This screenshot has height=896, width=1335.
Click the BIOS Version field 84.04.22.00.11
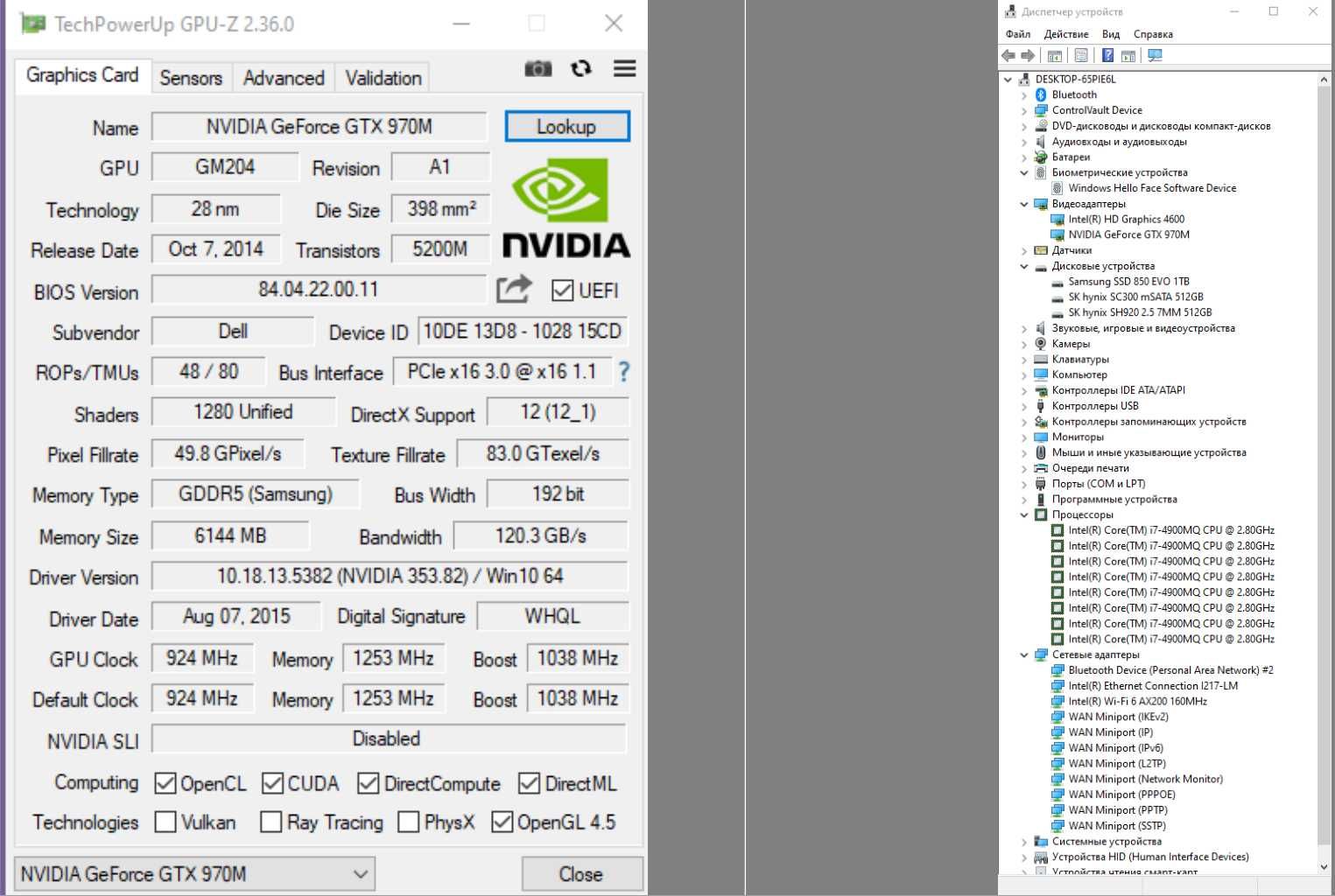coord(319,290)
